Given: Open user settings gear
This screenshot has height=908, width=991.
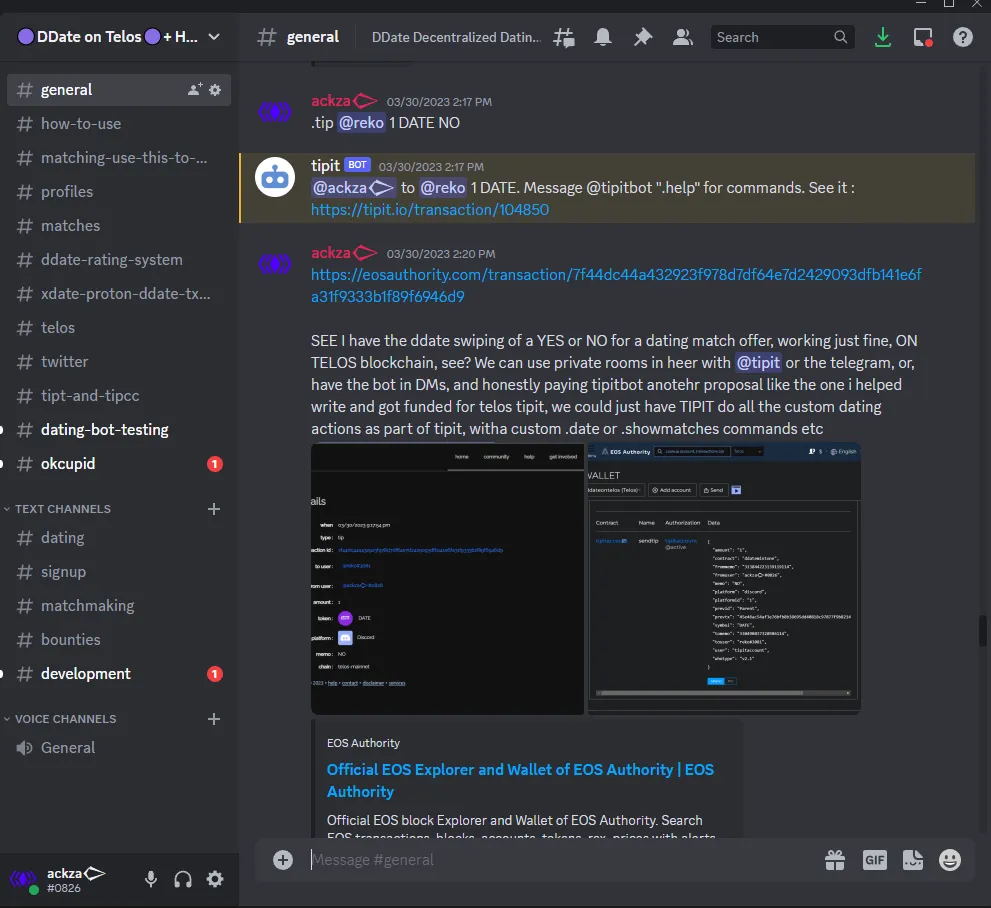Looking at the screenshot, I should (215, 879).
